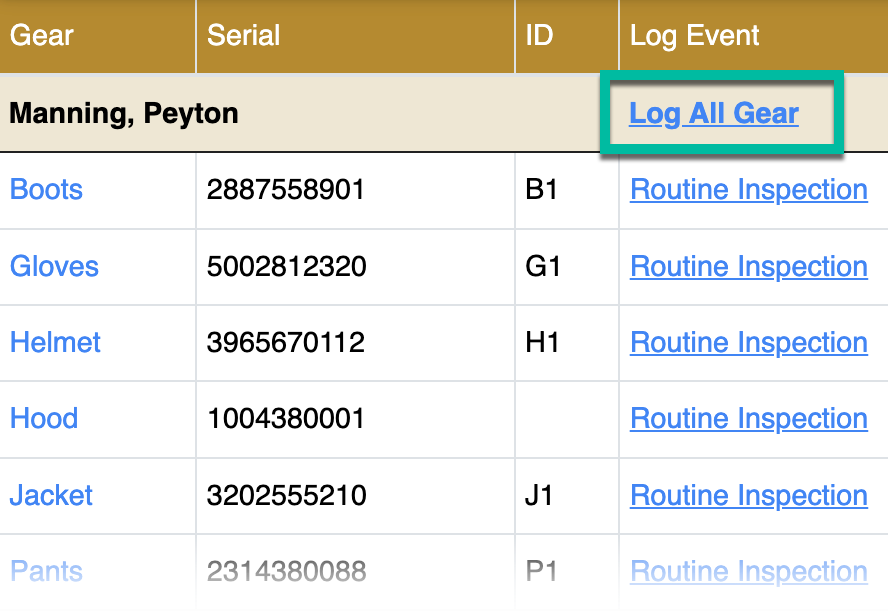Open the Jacket gear link

click(x=51, y=496)
